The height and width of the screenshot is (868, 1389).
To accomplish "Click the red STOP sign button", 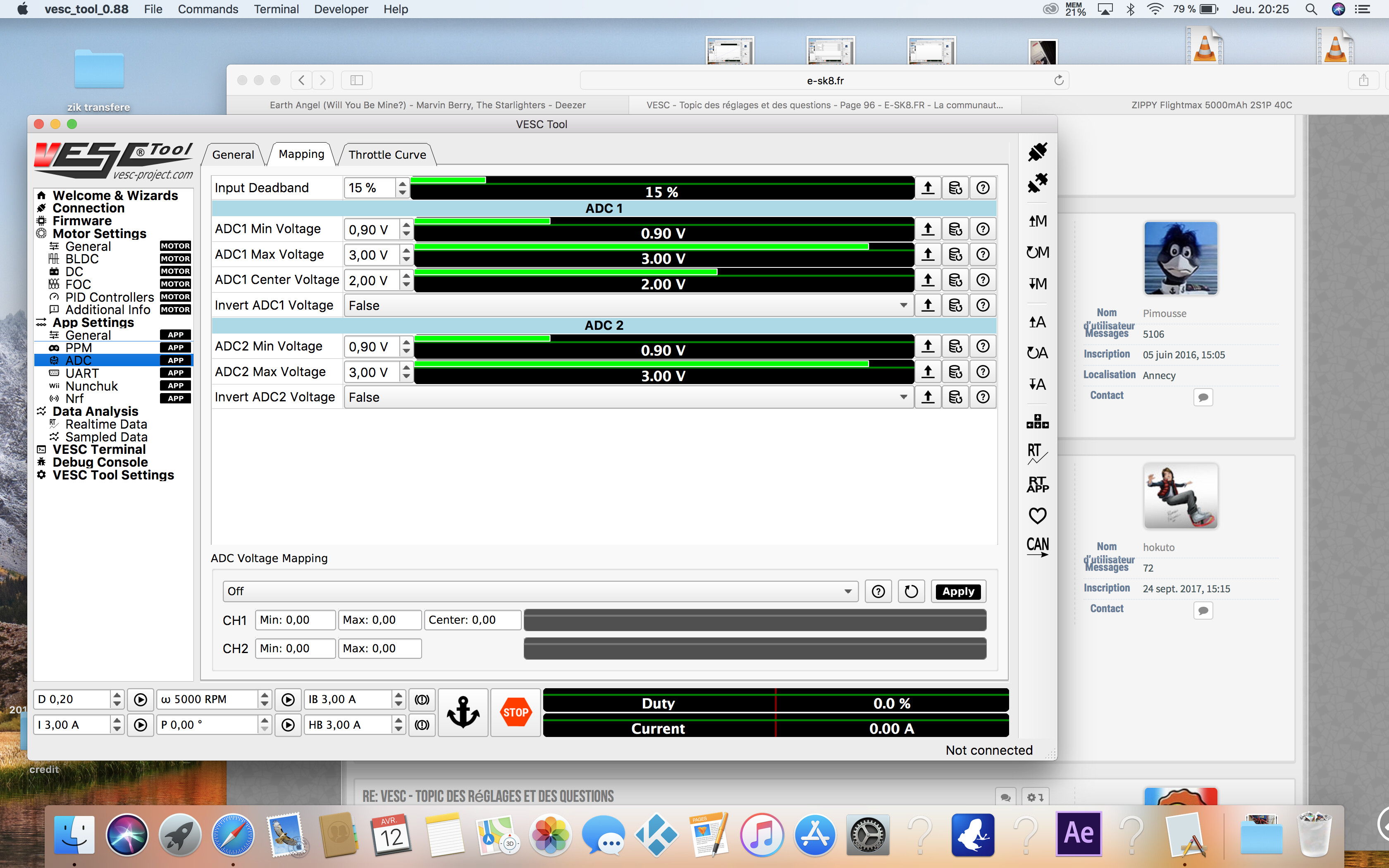I will [x=516, y=712].
